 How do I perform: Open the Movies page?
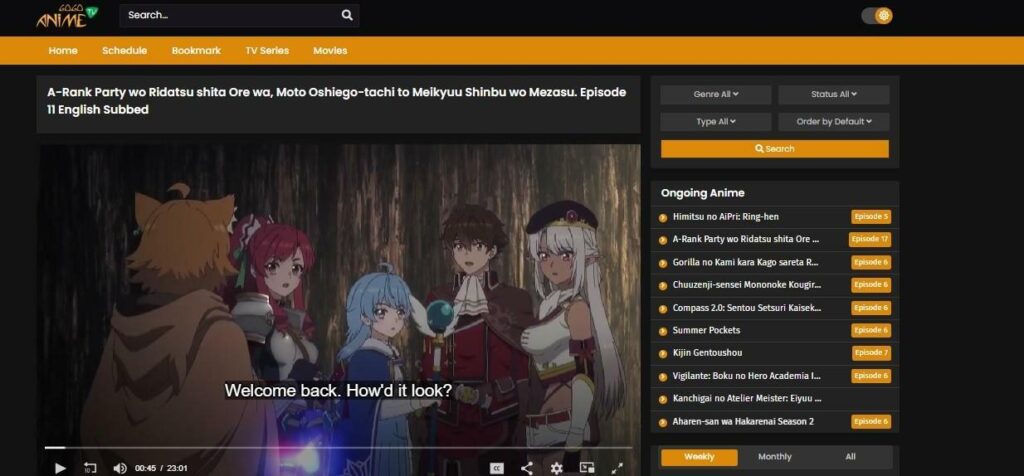point(330,50)
